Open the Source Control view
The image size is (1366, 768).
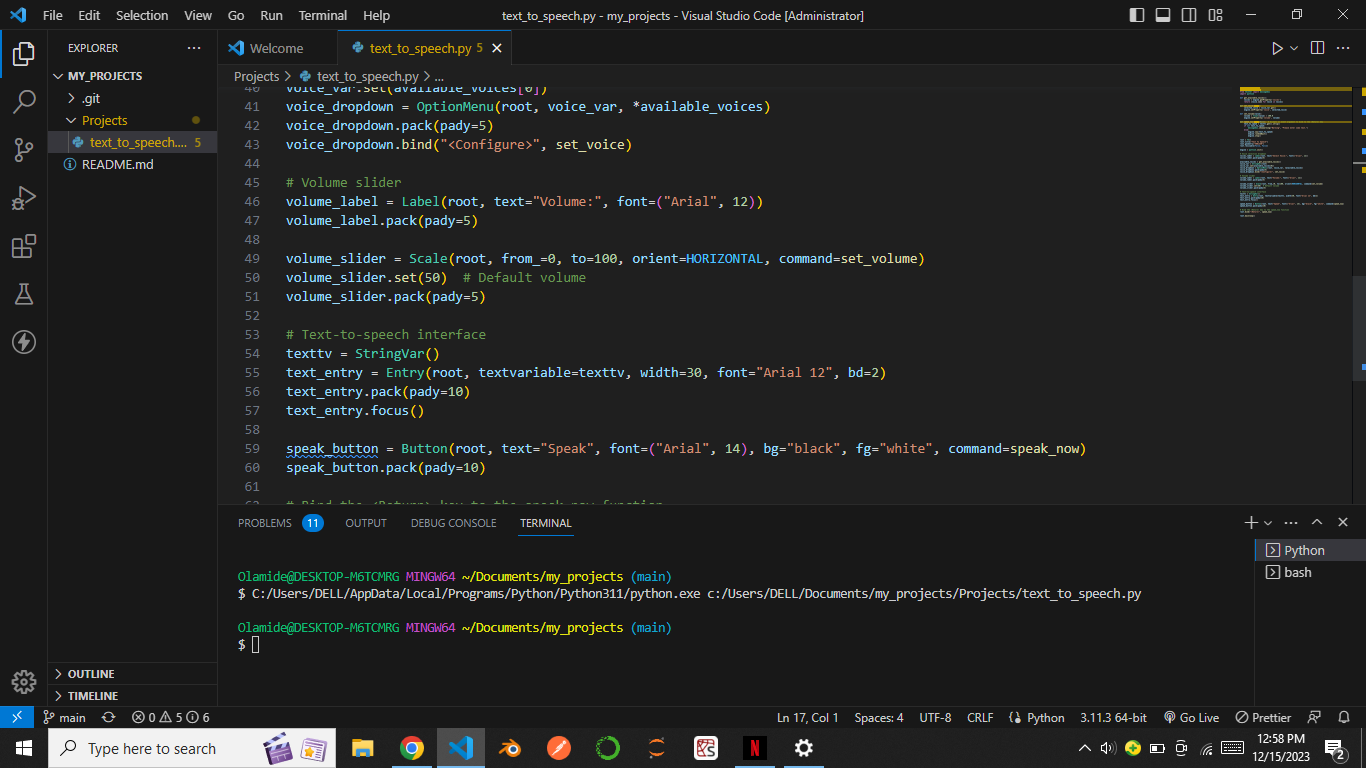point(24,150)
